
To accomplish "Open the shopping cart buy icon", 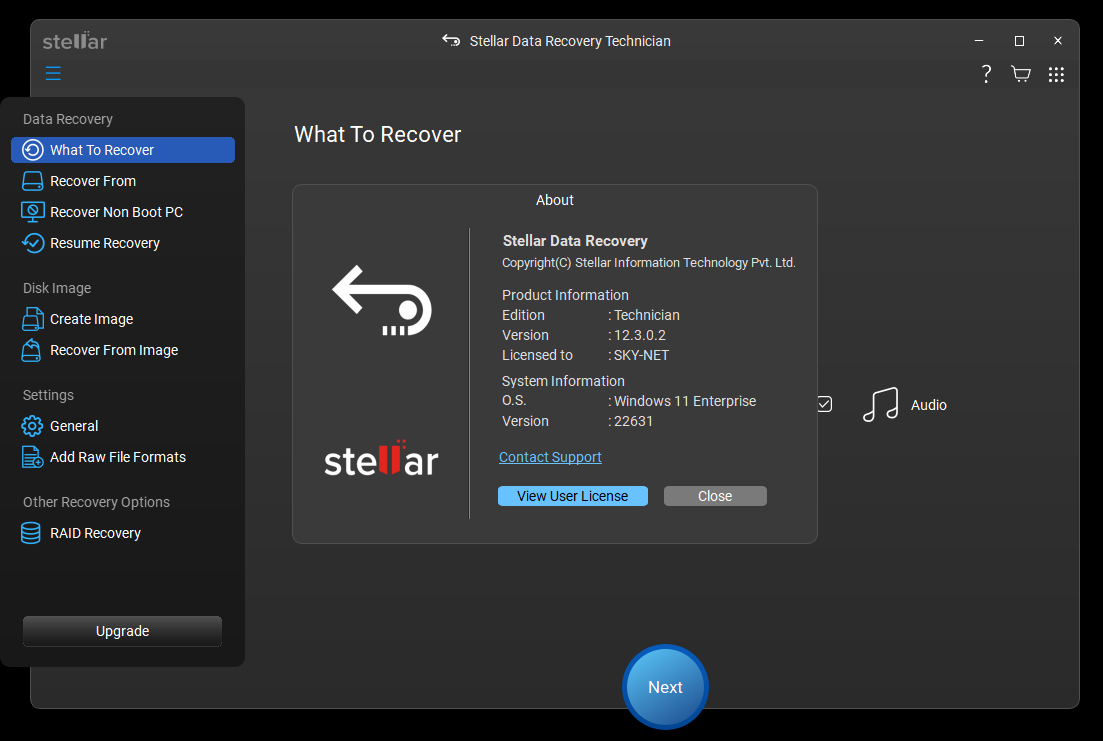I will pos(1021,74).
